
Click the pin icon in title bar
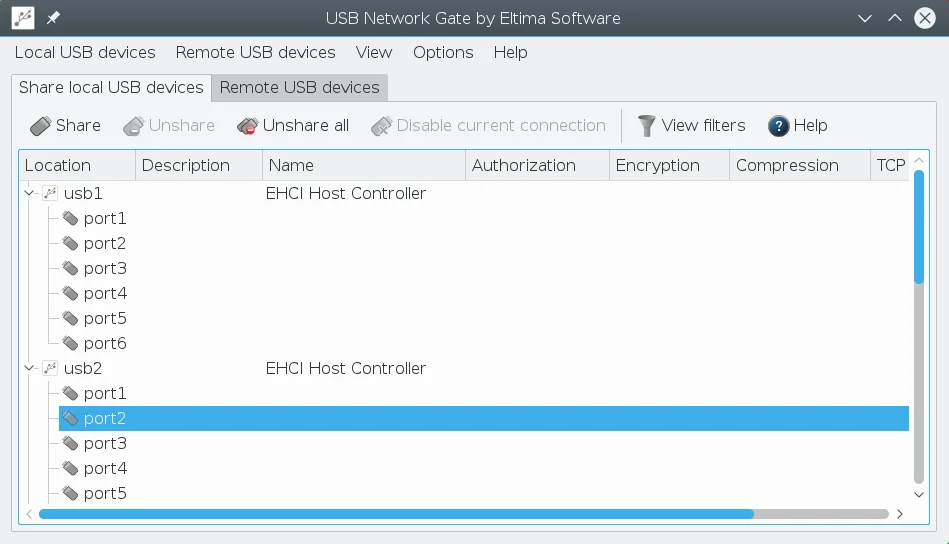pos(53,18)
